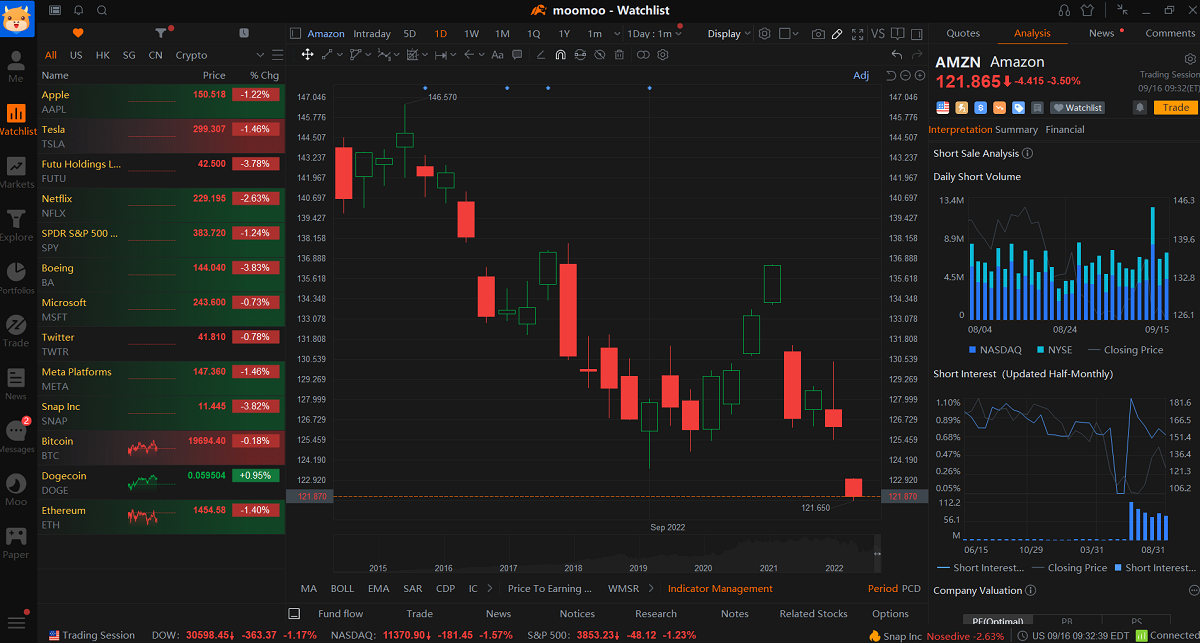
Task: Open the Markets section in left sidebar
Action: pyautogui.click(x=17, y=172)
